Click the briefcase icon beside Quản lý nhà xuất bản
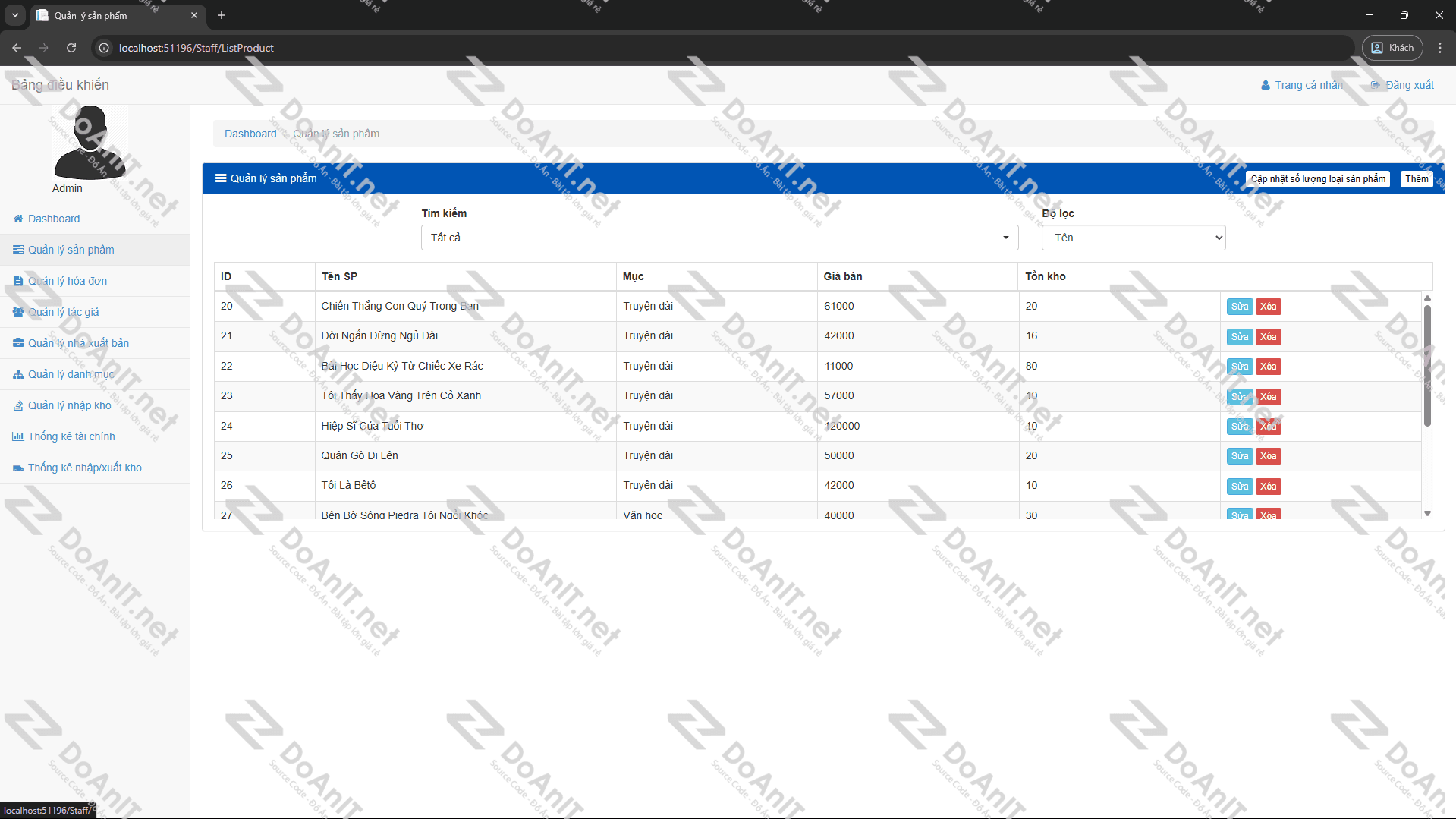 [x=18, y=343]
